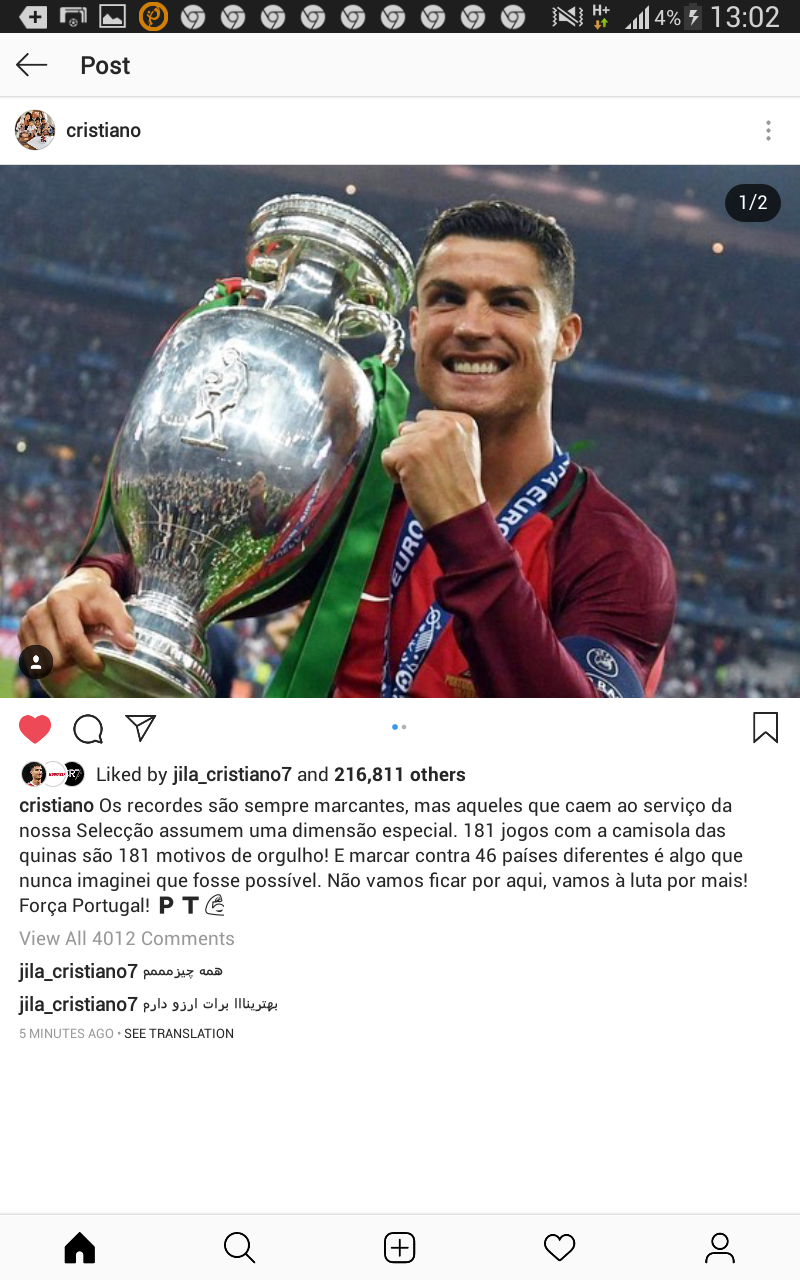Tap the battery status icon in status bar
This screenshot has width=800, height=1280.
693,17
